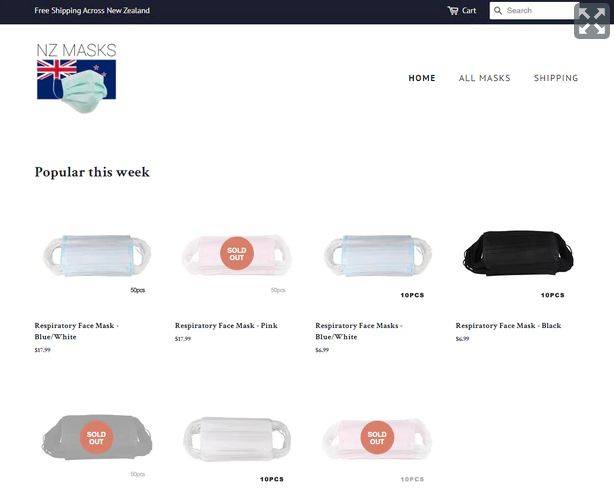Click the Sold Out badge on pink mask
The height and width of the screenshot is (496, 614).
237,253
